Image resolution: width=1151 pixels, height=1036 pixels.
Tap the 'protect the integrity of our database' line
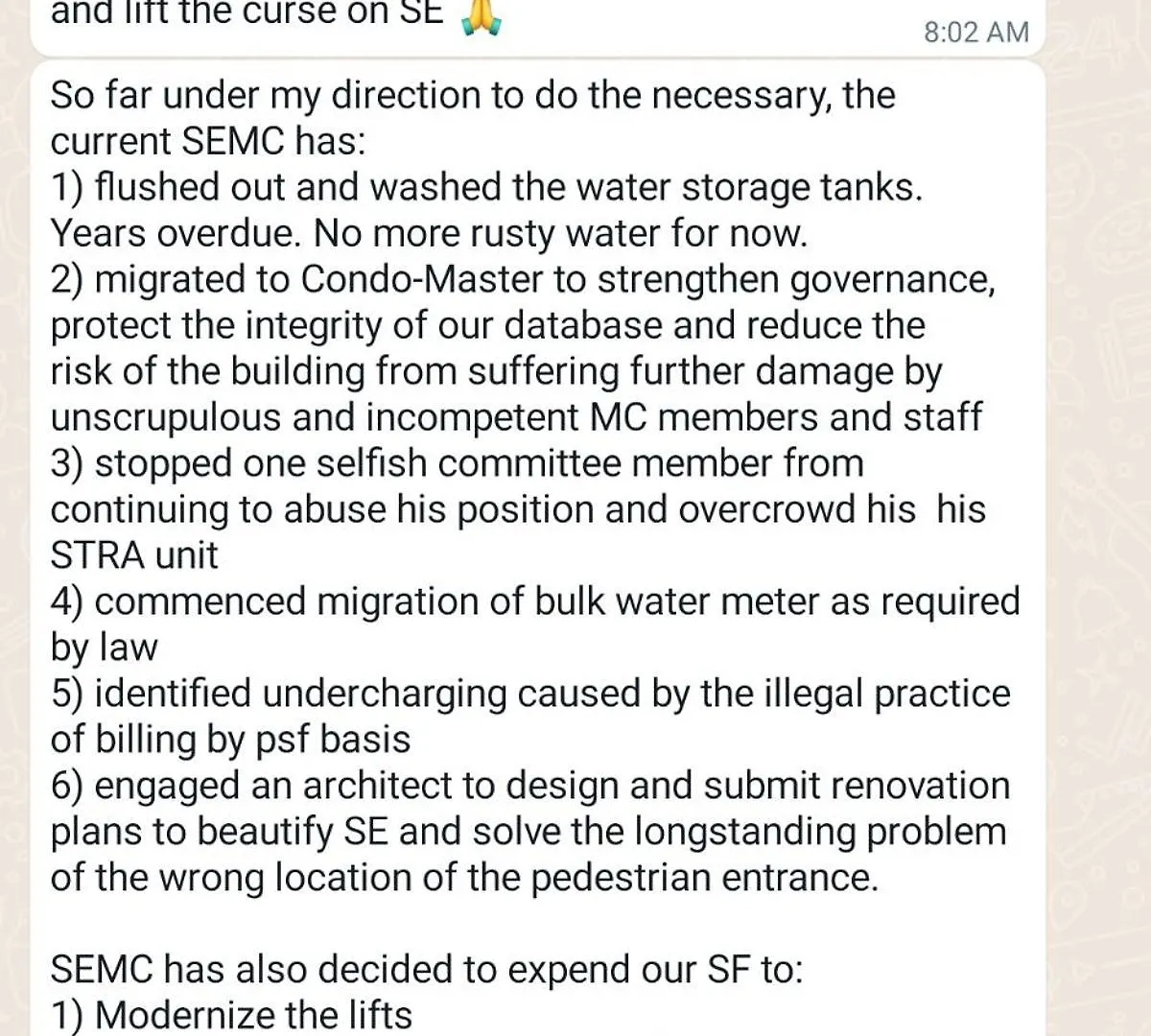[487, 326]
